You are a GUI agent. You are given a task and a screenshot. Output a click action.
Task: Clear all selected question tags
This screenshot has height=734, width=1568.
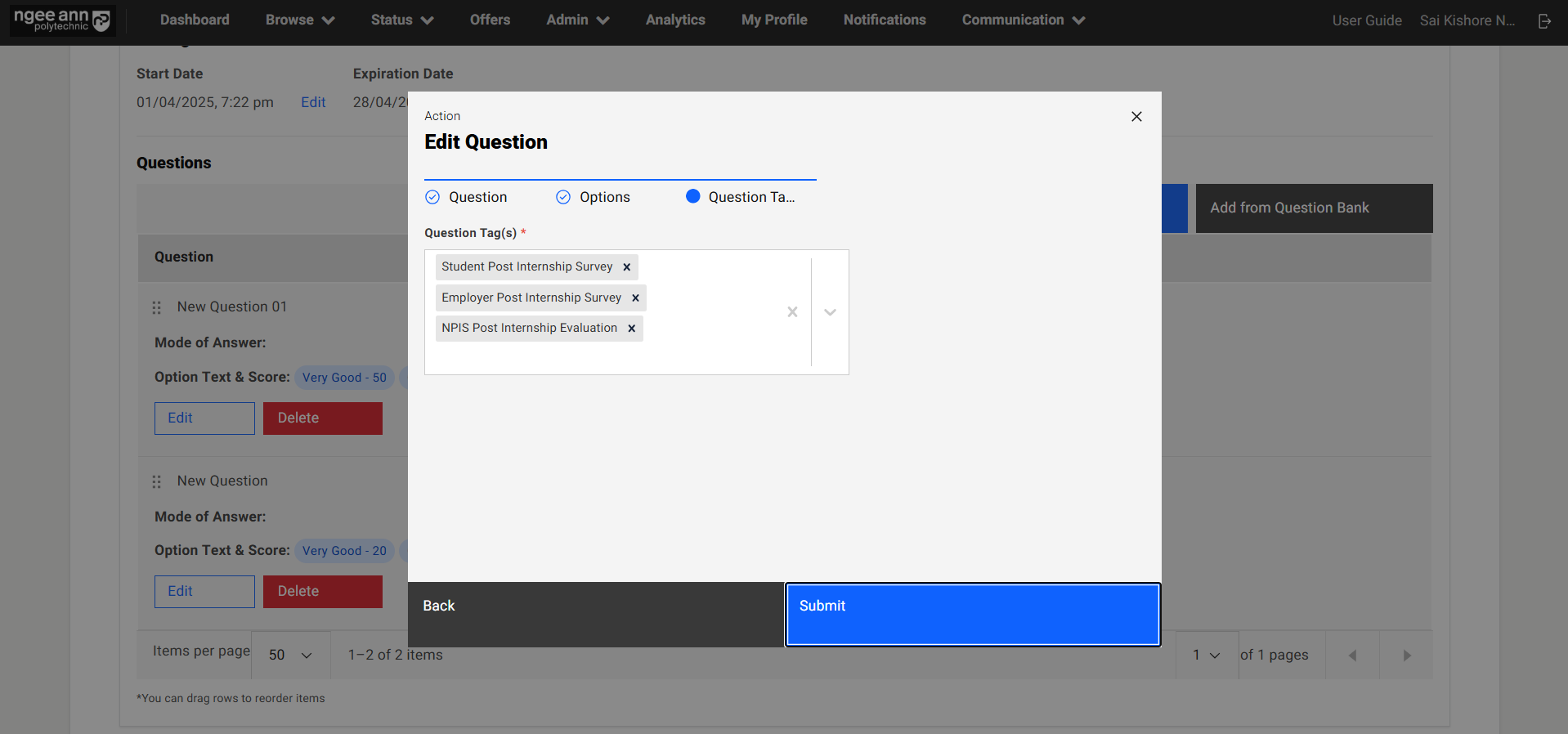click(792, 312)
